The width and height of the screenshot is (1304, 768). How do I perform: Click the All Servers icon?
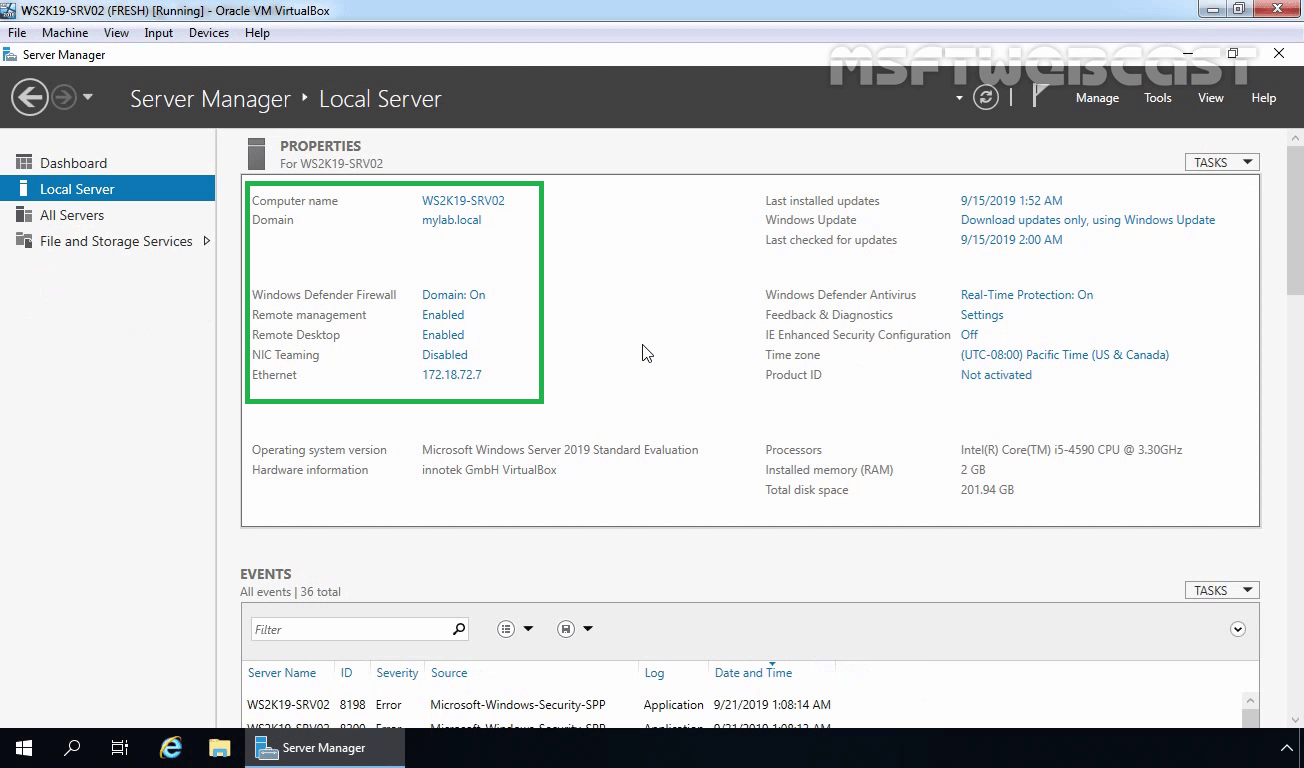(x=24, y=215)
